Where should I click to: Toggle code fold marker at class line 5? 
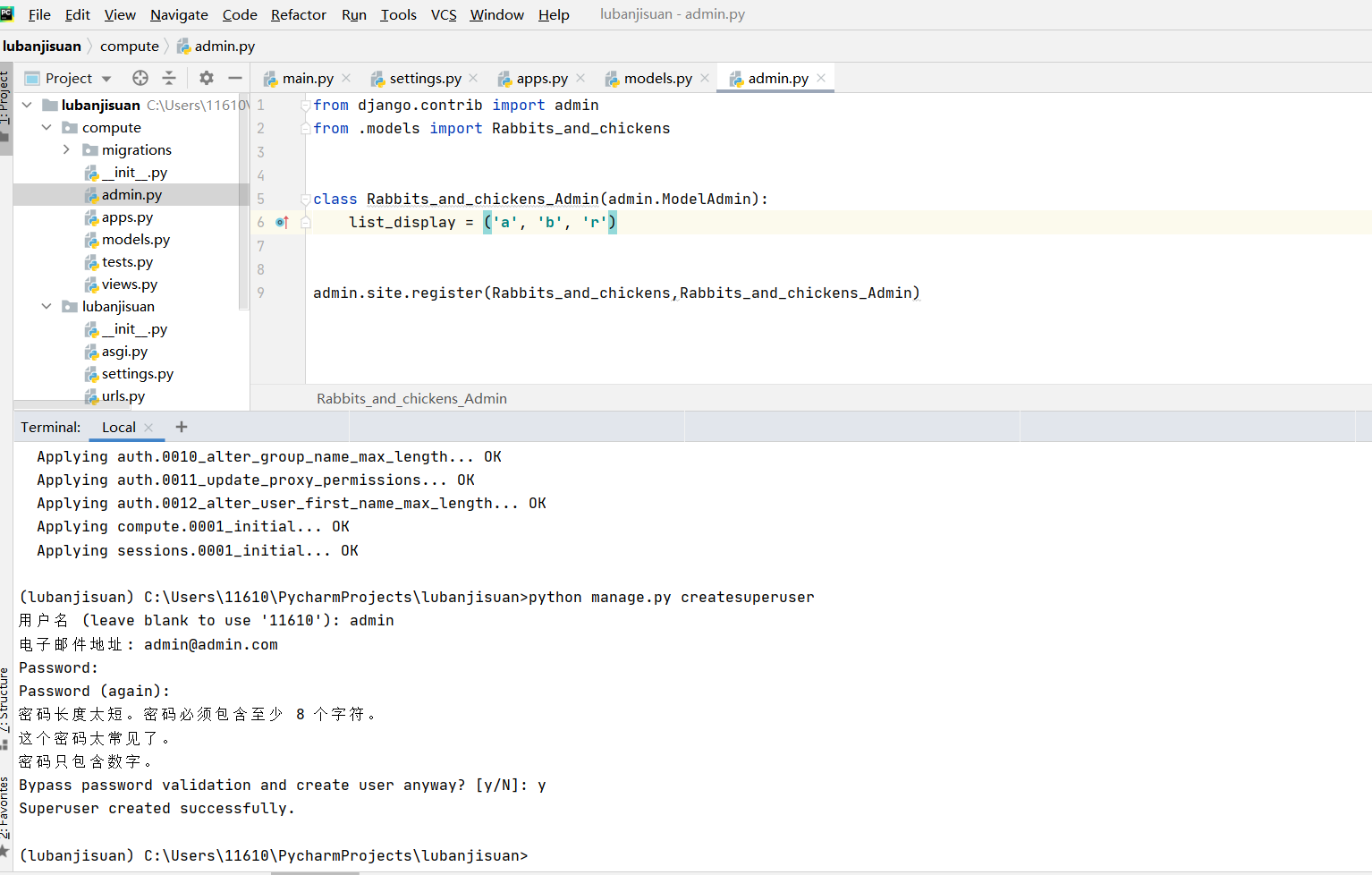(306, 199)
